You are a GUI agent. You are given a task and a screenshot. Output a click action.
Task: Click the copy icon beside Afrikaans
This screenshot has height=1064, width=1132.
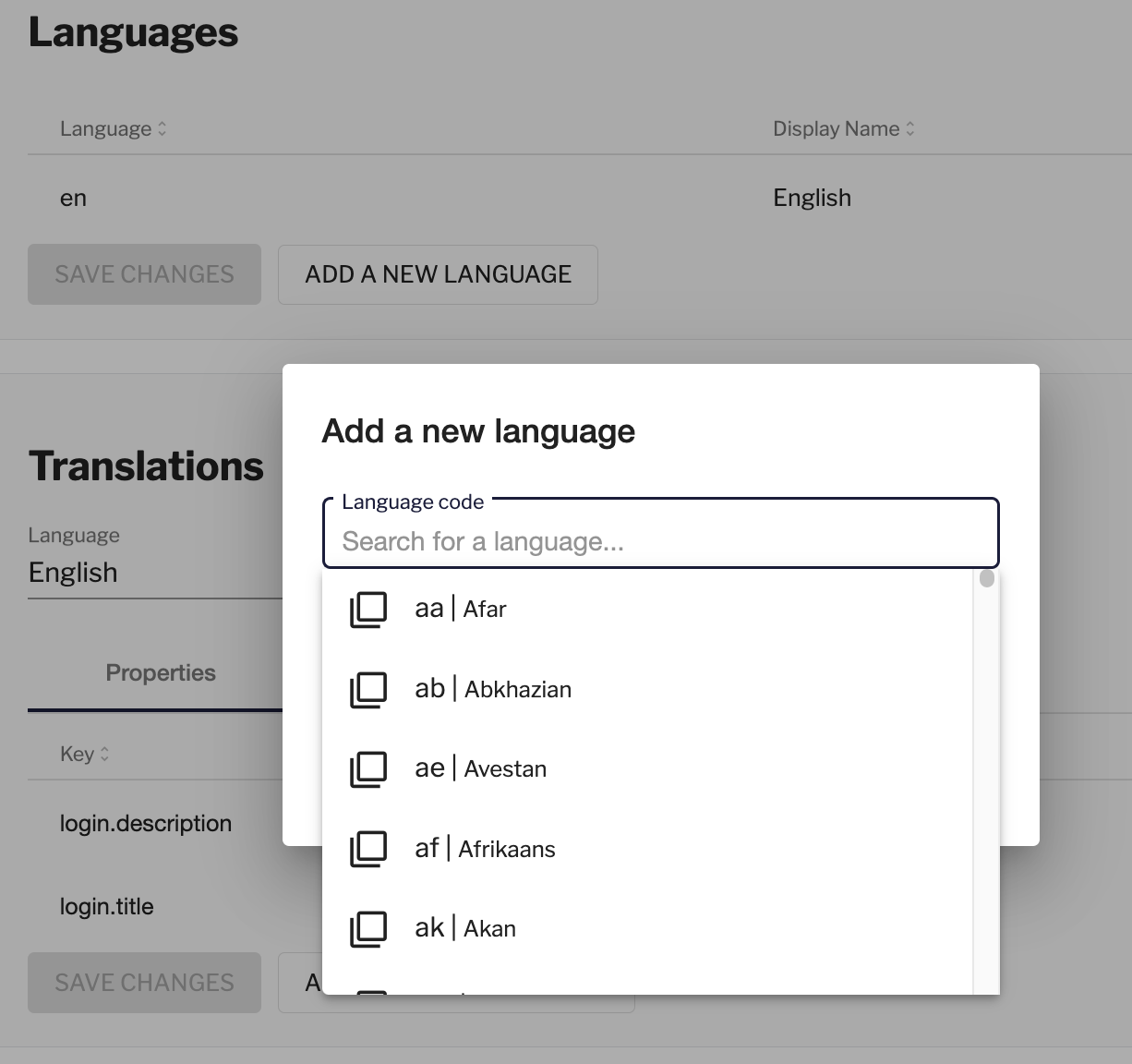[x=367, y=850]
